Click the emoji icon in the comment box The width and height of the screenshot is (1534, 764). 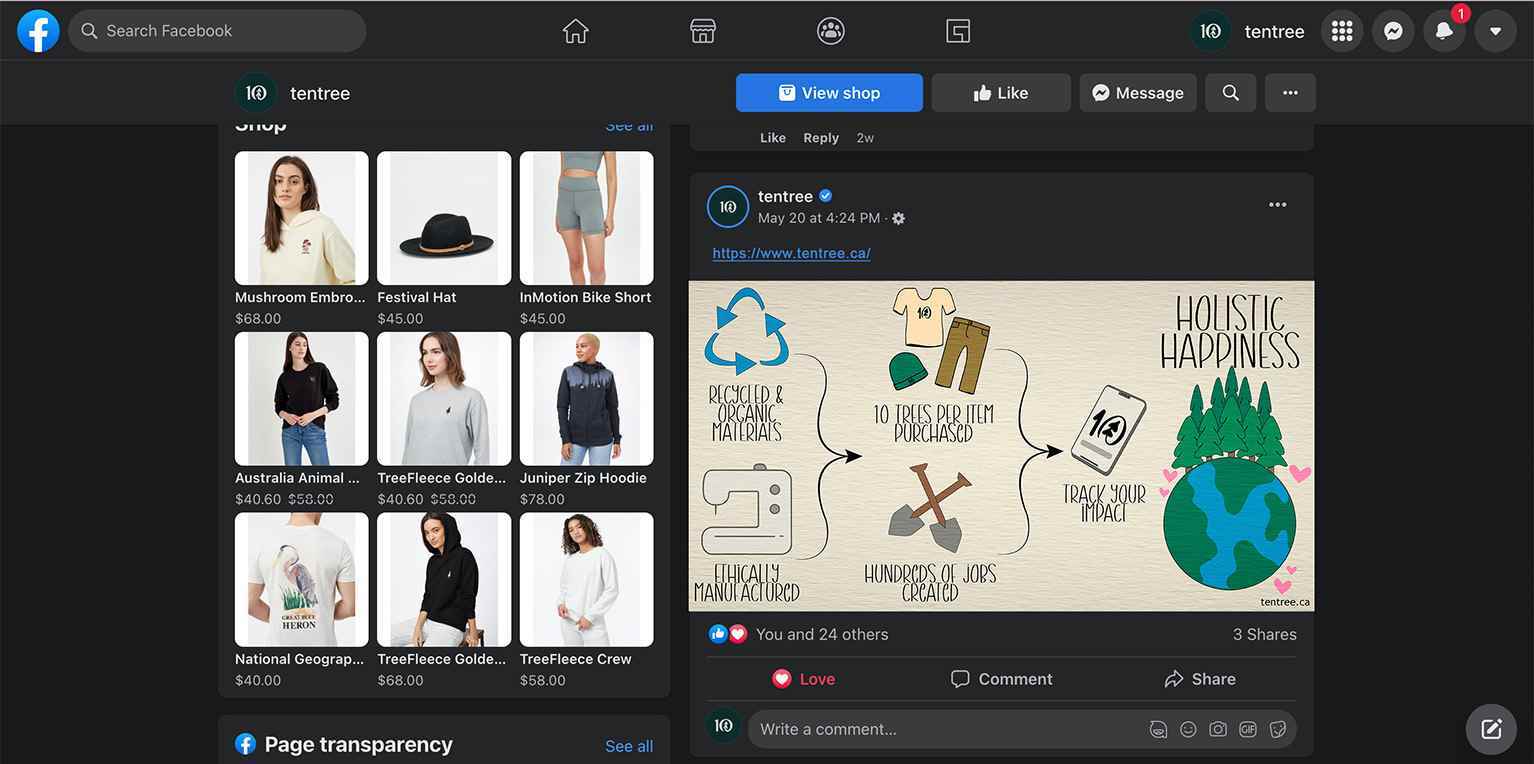point(1188,729)
